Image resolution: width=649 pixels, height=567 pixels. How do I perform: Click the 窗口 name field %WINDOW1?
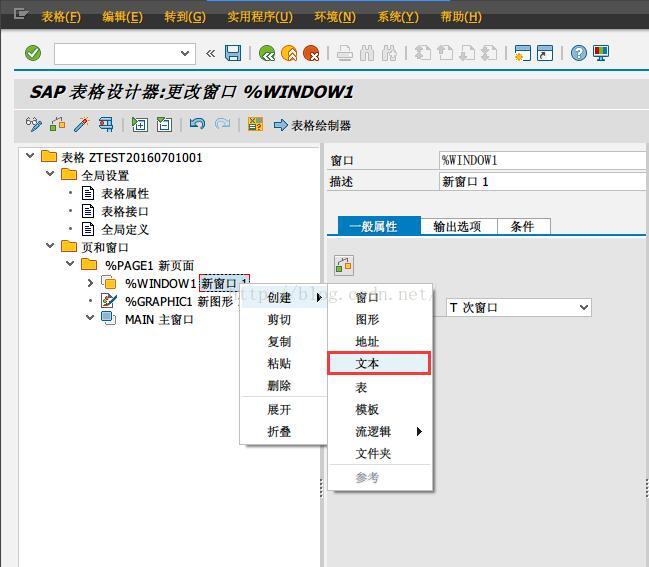(542, 160)
